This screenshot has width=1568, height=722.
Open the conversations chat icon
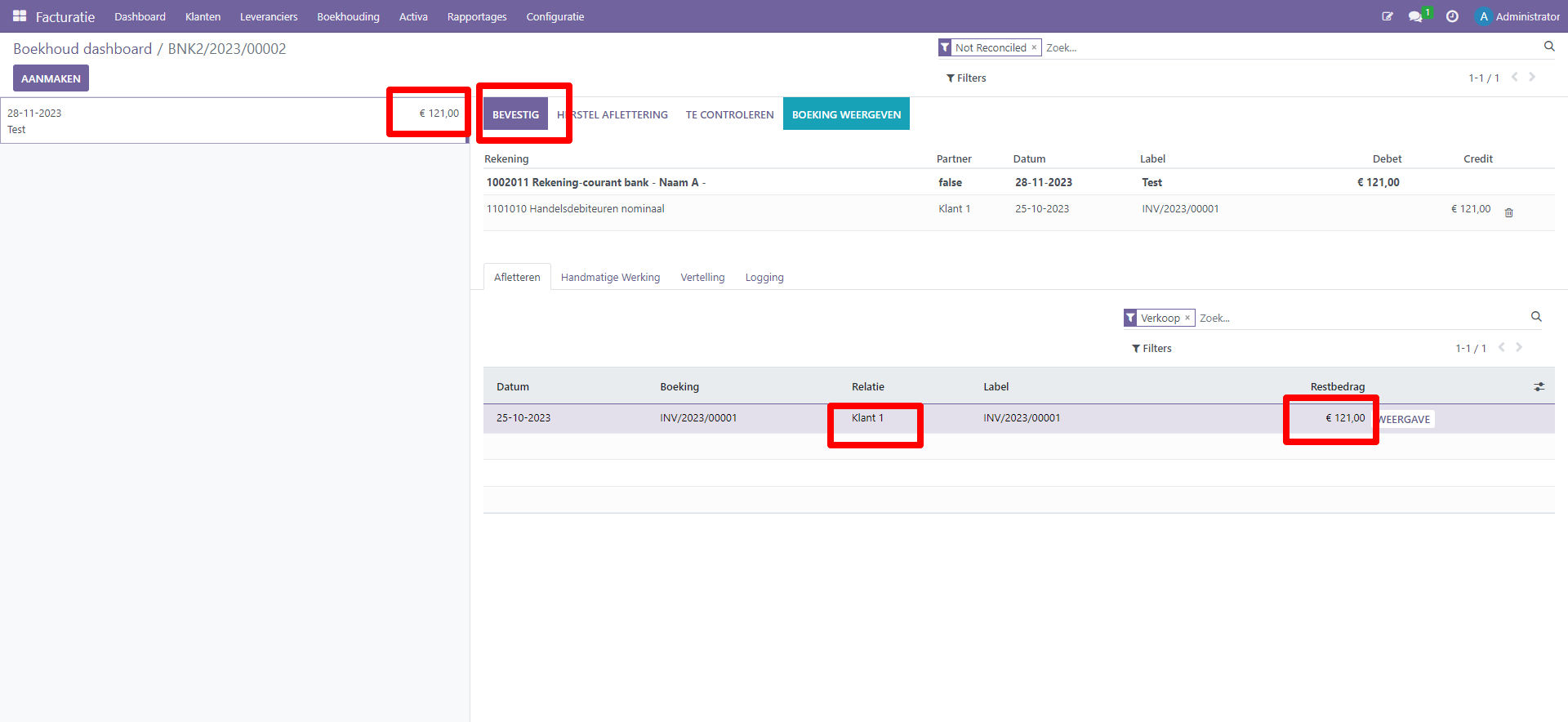tap(1415, 16)
